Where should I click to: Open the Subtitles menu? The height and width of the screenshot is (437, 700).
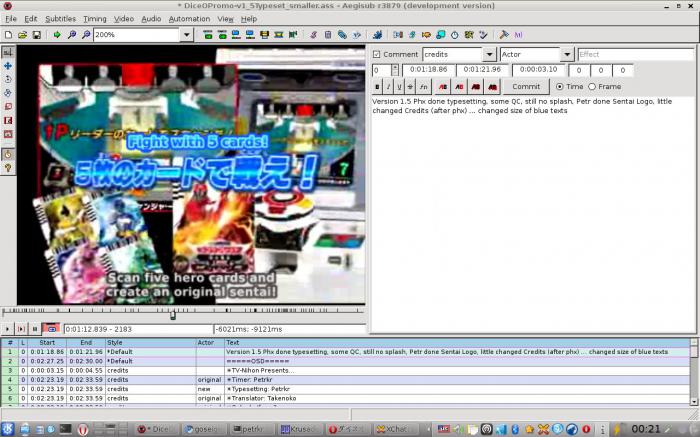pos(60,19)
